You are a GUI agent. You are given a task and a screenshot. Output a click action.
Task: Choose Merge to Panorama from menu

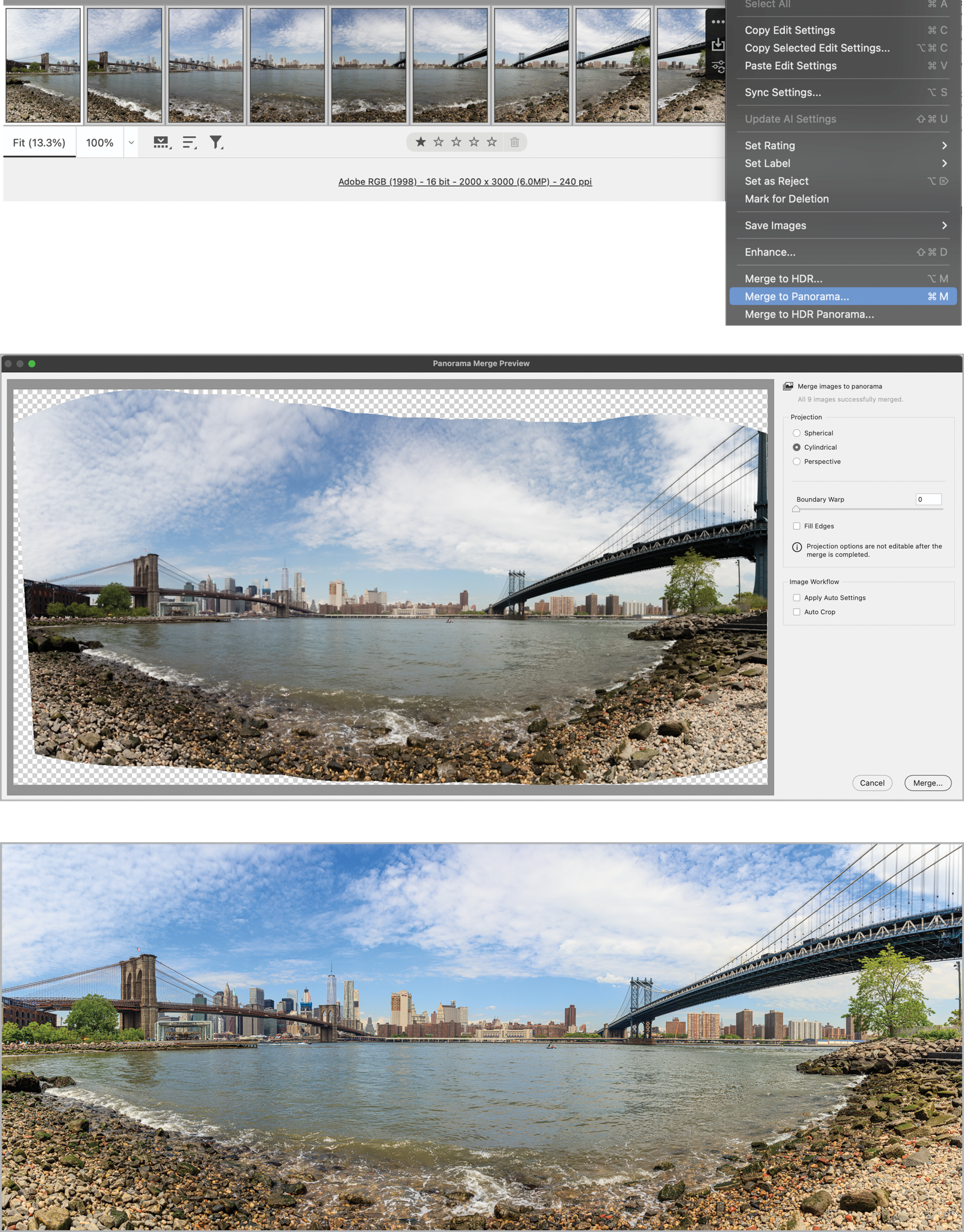[843, 296]
